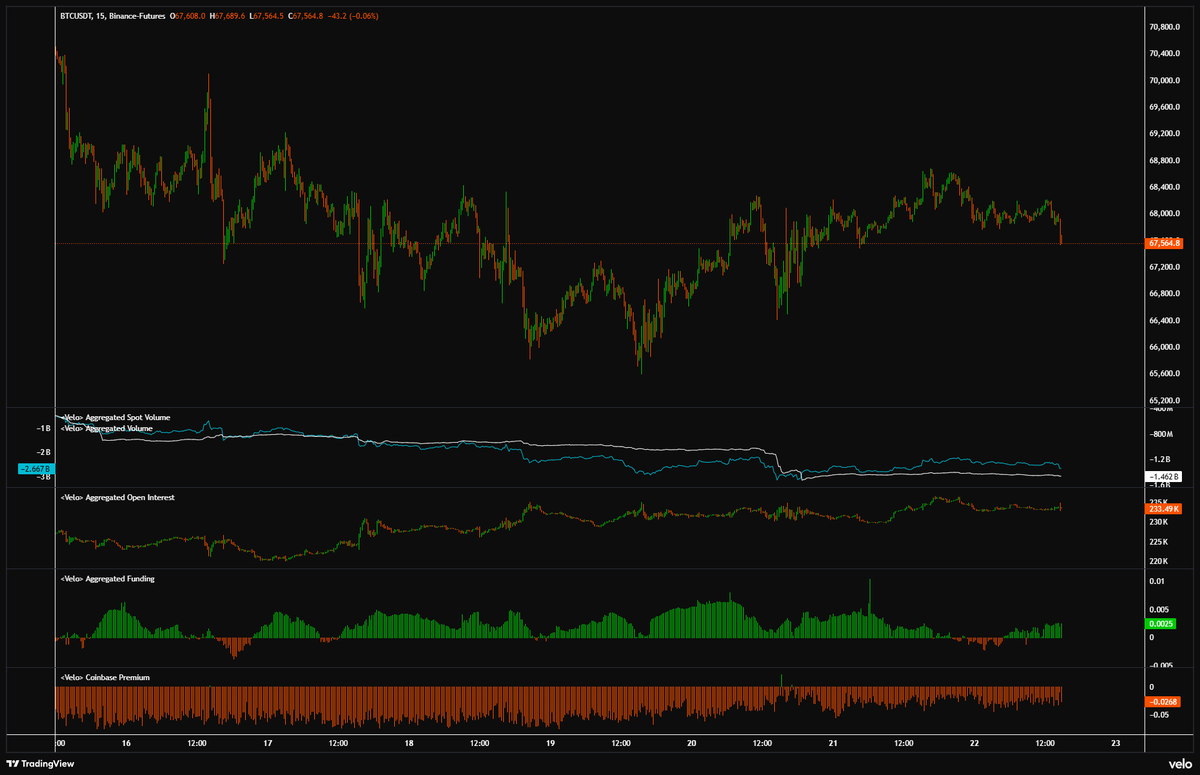The image size is (1200, 775).
Task: Click the white −1.462B value tag
Action: click(x=1165, y=478)
